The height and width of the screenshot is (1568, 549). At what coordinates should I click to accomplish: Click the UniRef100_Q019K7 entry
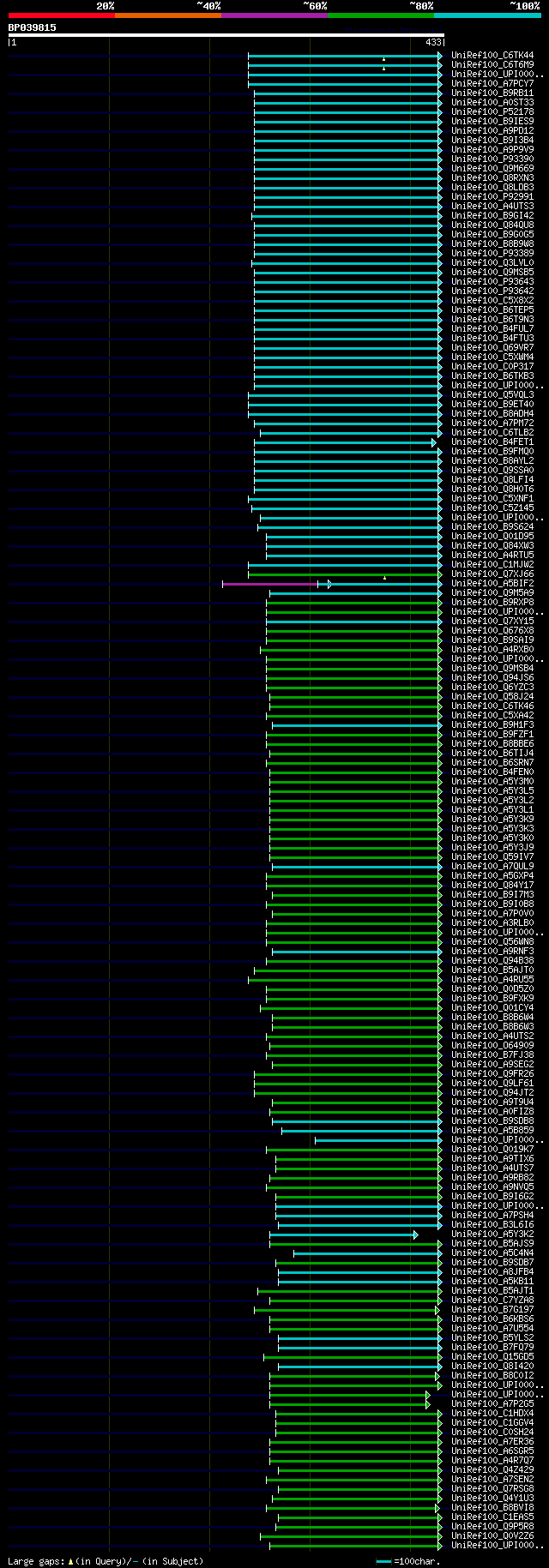coord(492,1149)
